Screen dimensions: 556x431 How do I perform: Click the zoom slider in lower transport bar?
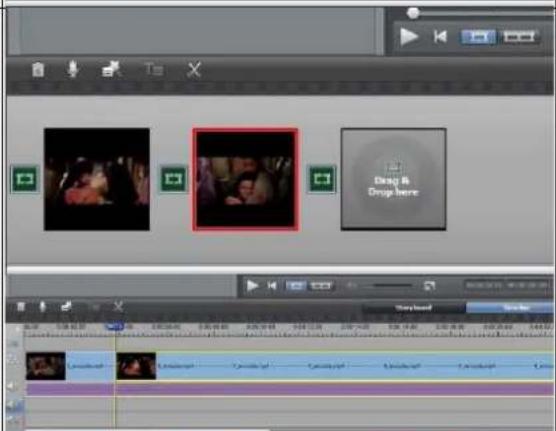[392, 285]
